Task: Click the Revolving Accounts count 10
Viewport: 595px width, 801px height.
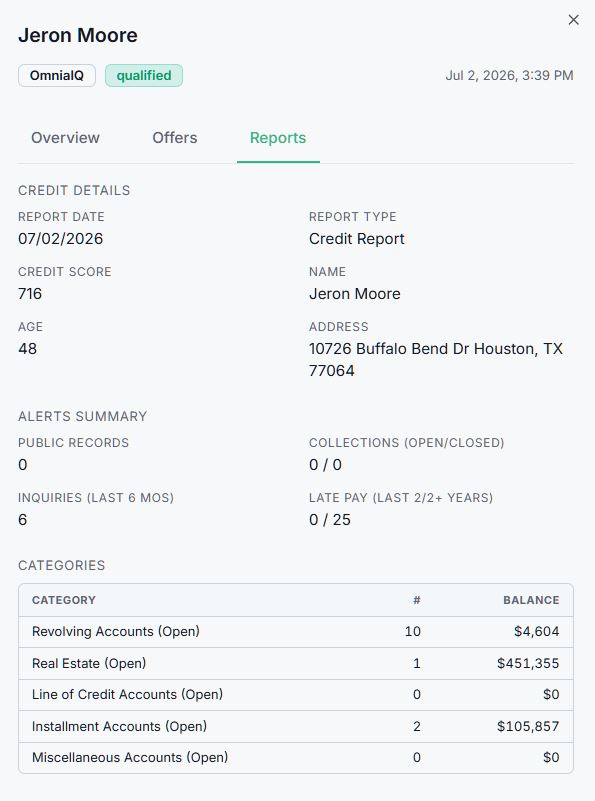Action: (x=413, y=631)
